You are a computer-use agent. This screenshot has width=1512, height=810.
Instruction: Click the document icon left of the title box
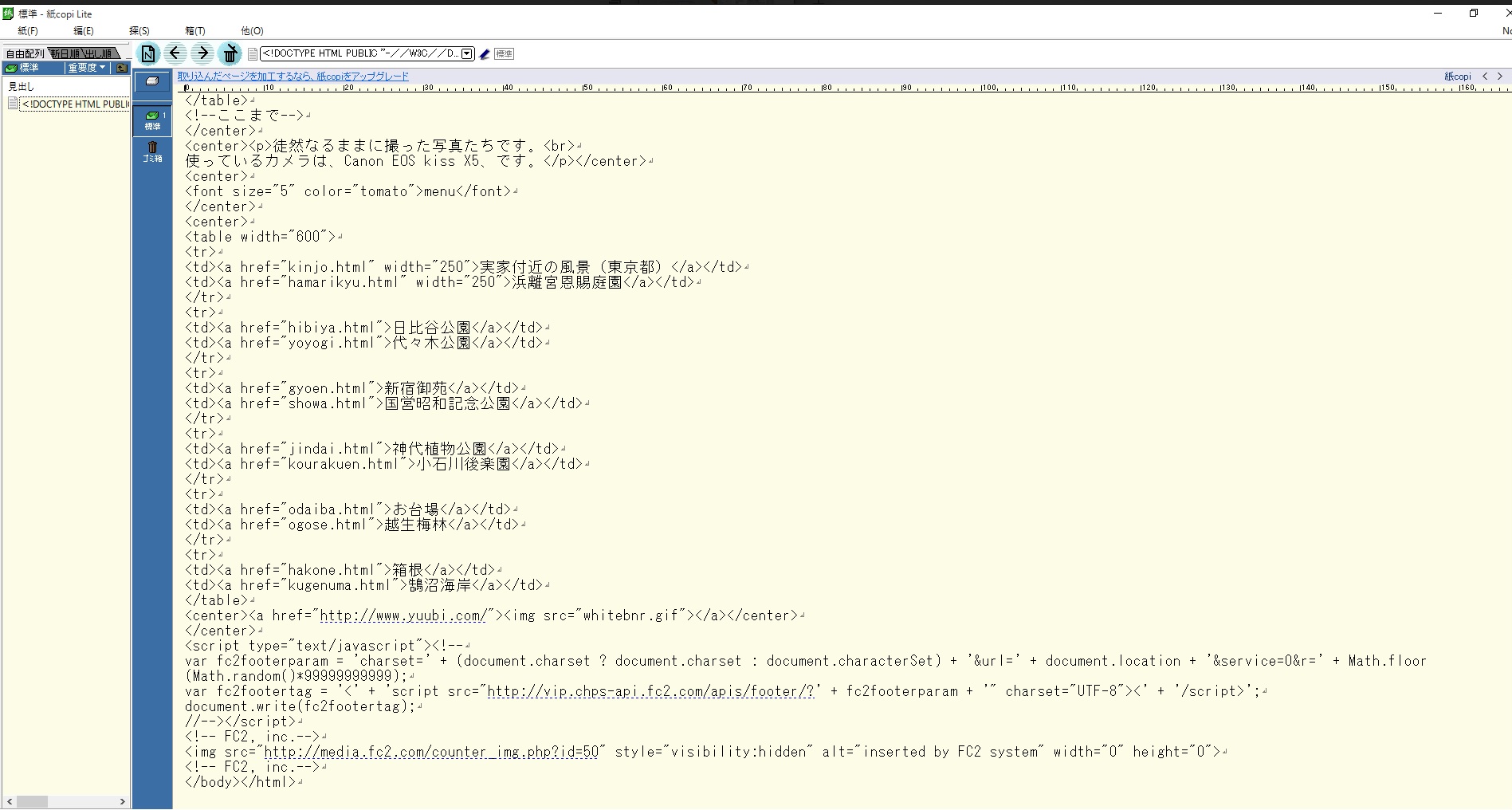[x=252, y=53]
